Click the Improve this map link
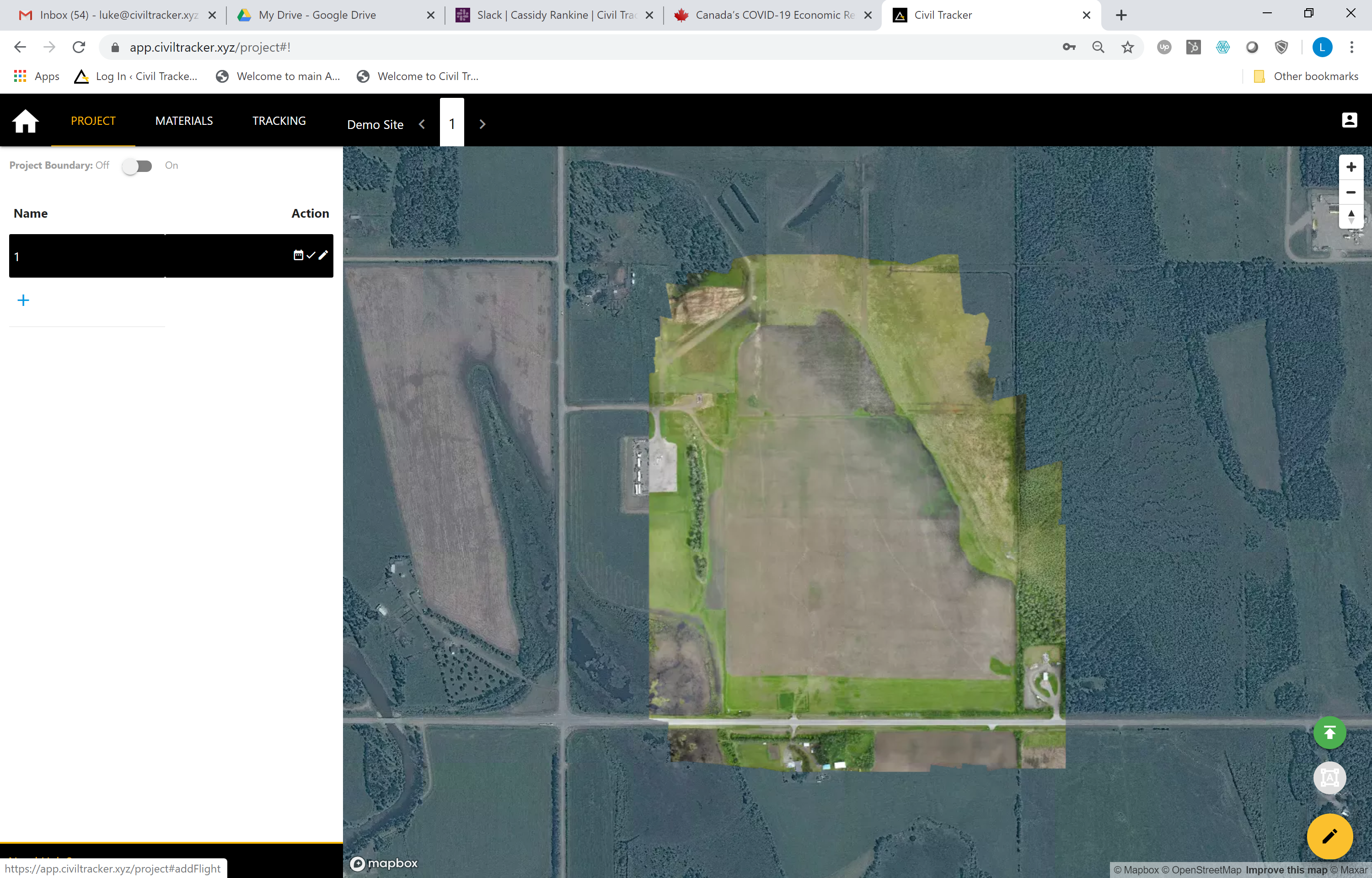1372x878 pixels. coord(1286,870)
